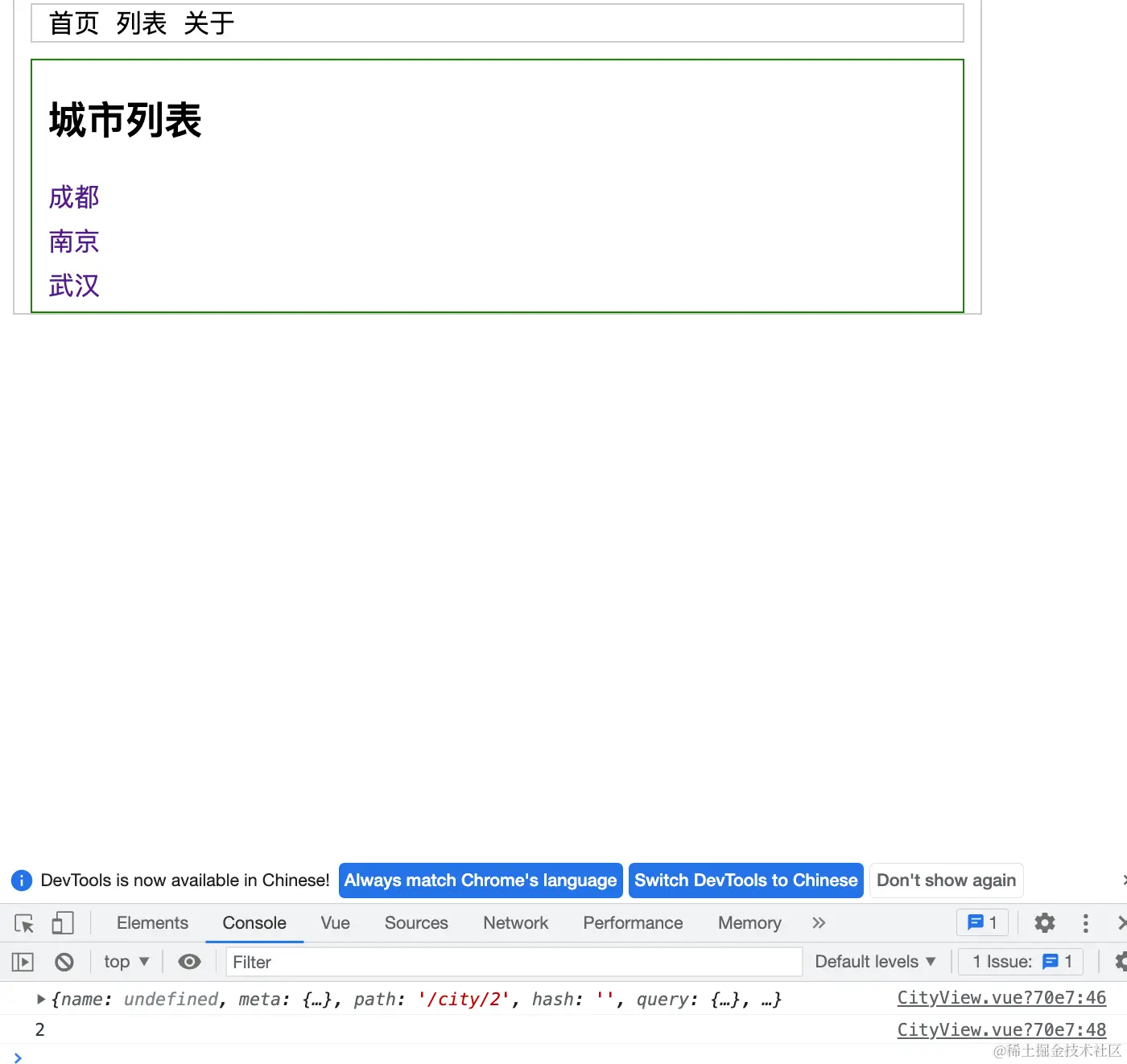Show the console sidebar panel icon
Screen dimensions: 1127x1064
click(x=23, y=962)
